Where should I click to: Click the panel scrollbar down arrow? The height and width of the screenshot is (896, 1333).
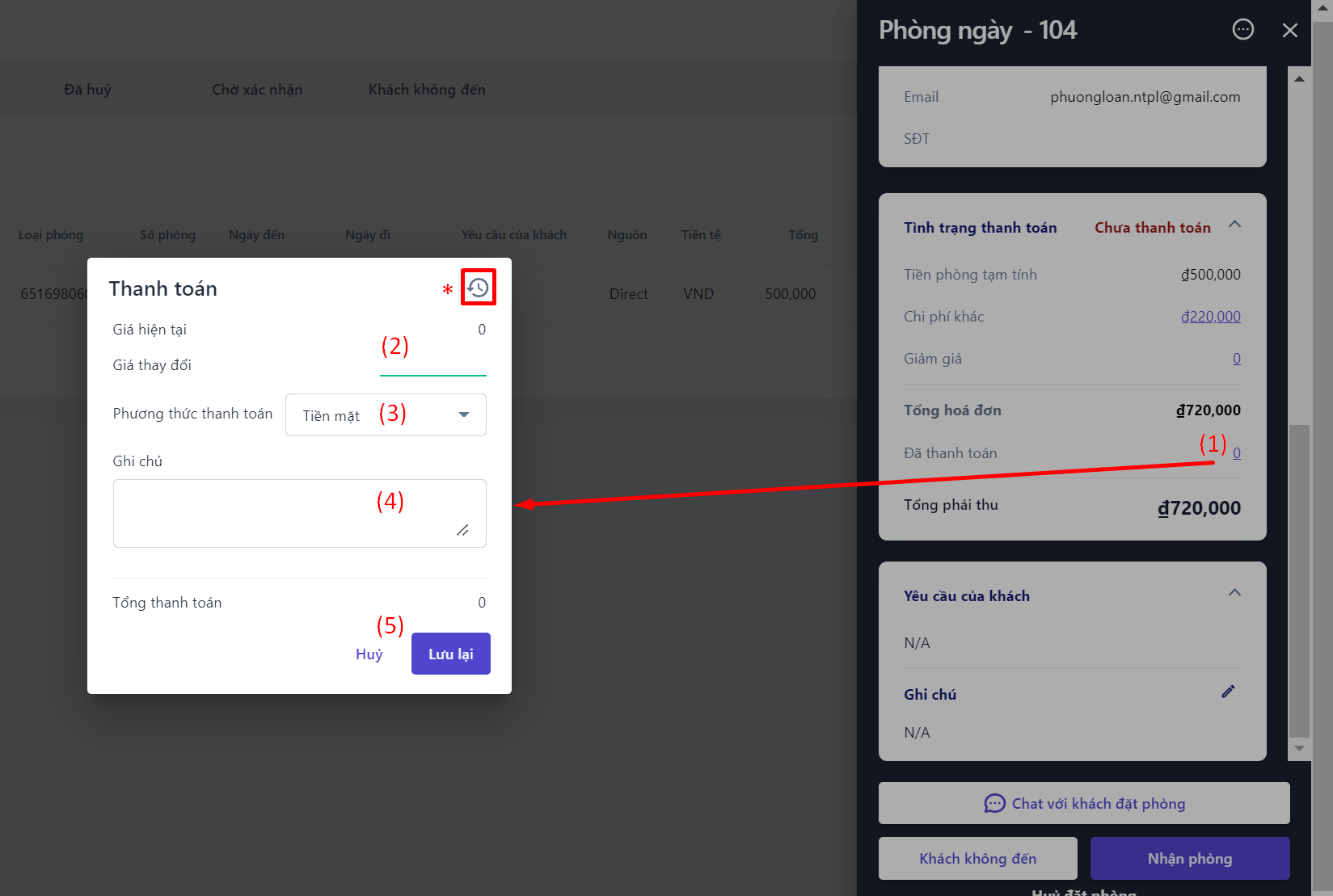tap(1299, 749)
